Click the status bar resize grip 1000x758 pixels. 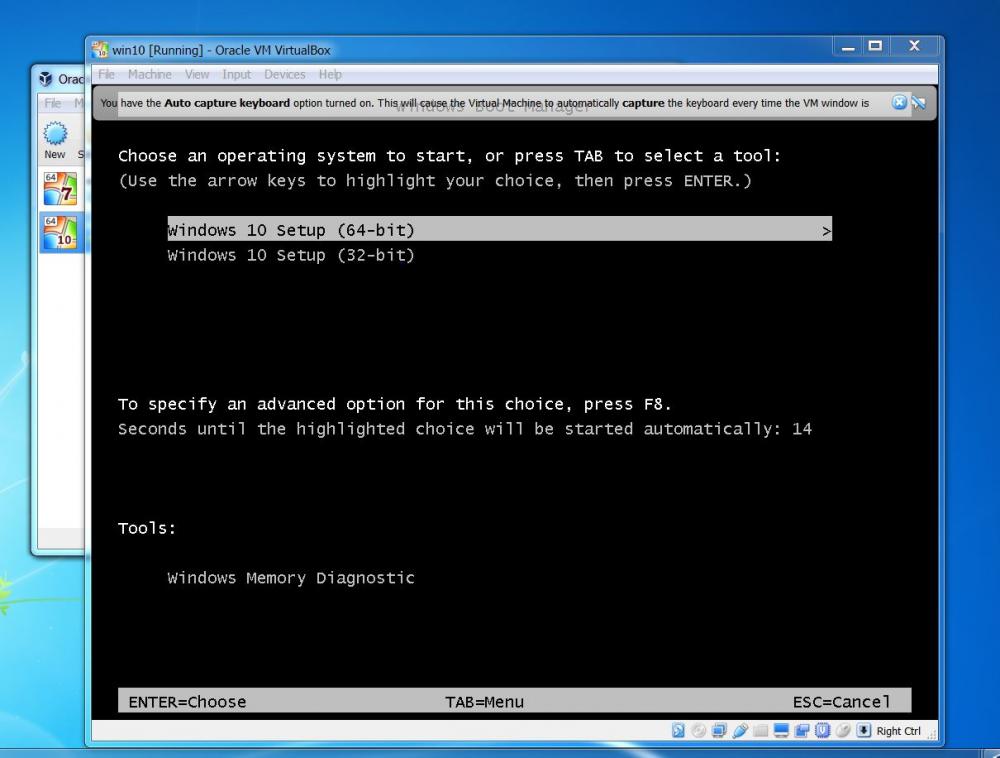pyautogui.click(x=932, y=735)
